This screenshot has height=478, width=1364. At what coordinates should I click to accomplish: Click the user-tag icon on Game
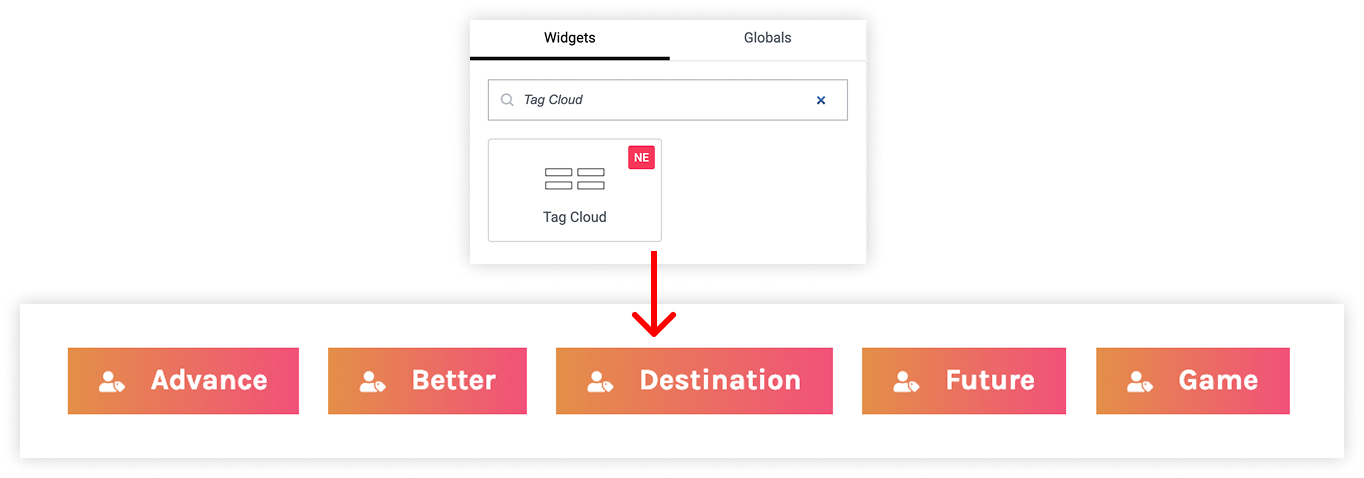[1140, 381]
